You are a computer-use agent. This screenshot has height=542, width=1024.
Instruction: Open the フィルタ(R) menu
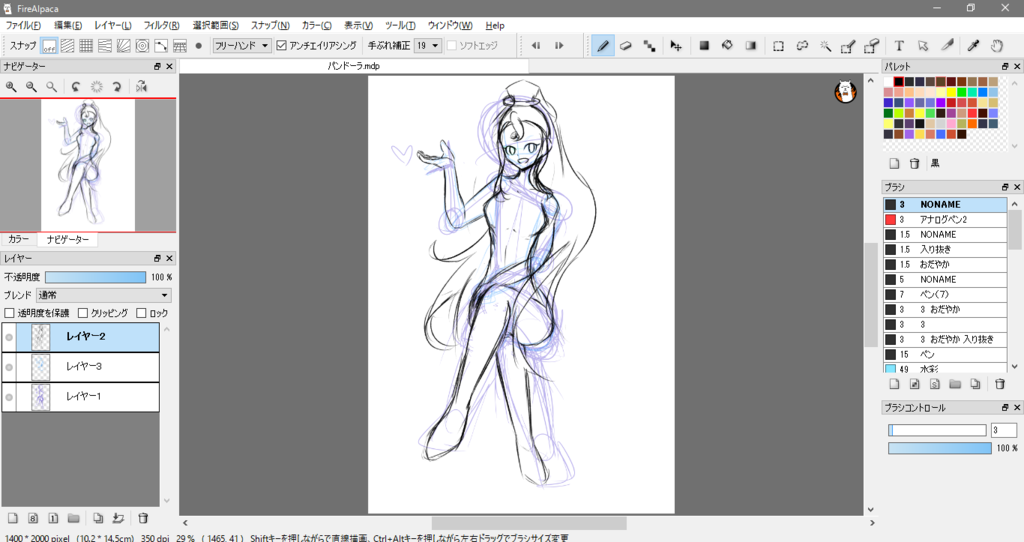click(161, 25)
